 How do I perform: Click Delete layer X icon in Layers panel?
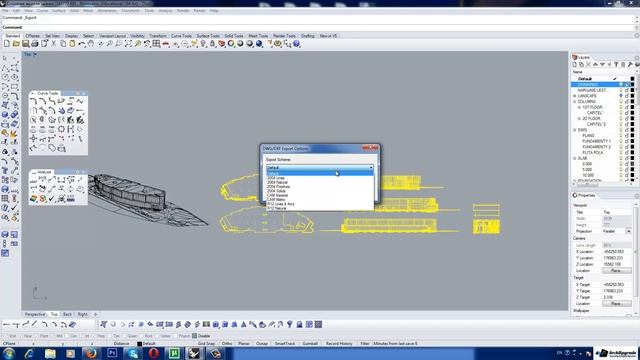(x=589, y=64)
